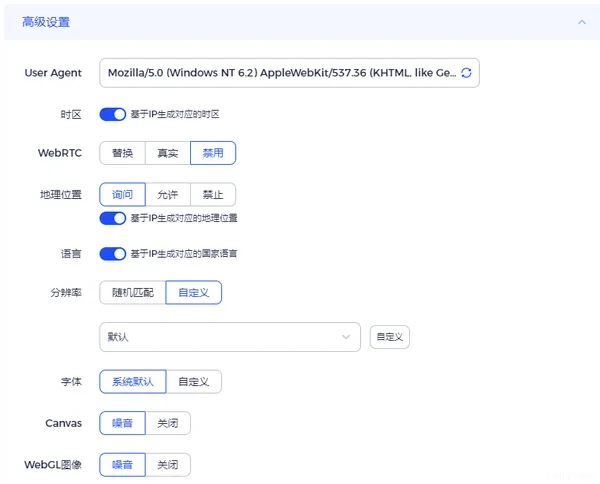The width and height of the screenshot is (600, 484).
Task: Click the 基于IP生成对应的国家语言 label
Action: [x=184, y=254]
